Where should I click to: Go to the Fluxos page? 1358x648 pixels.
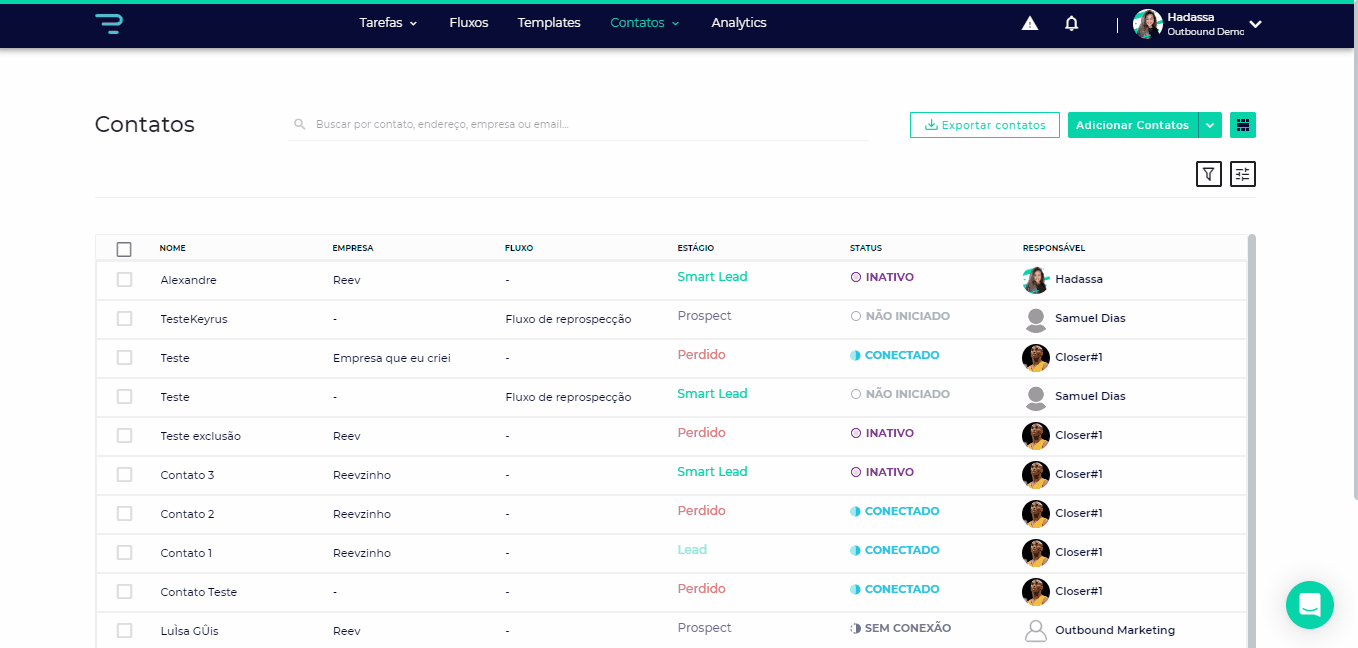click(x=469, y=23)
